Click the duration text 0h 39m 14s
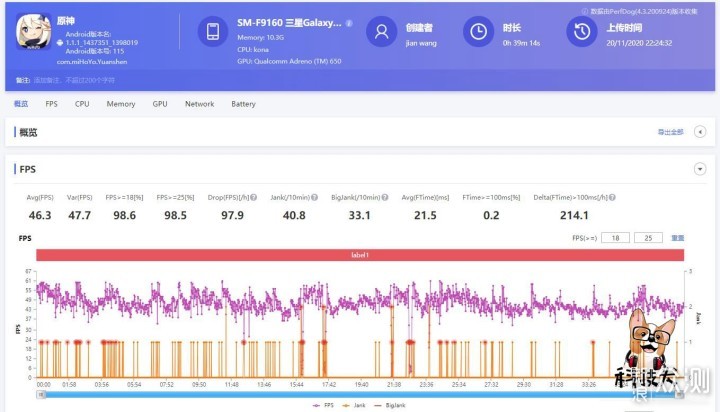Viewport: 720px width, 412px height. point(521,43)
